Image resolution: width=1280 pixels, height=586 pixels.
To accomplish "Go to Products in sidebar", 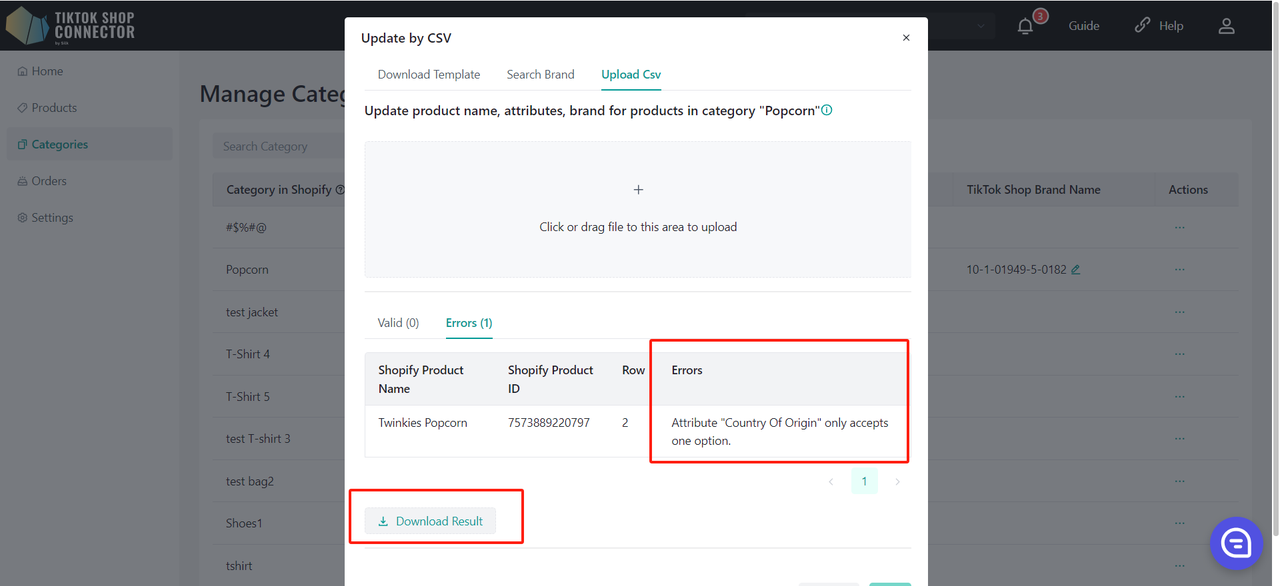I will [54, 108].
